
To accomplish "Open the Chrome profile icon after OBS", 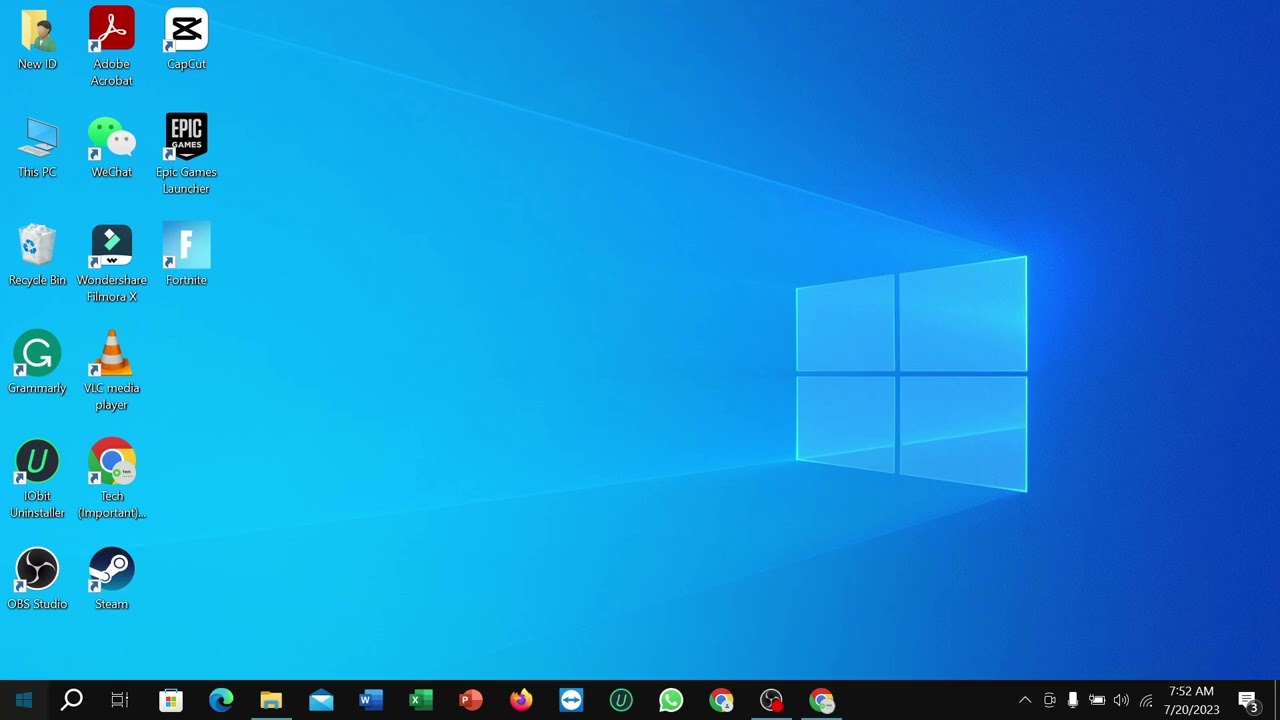I will 821,700.
